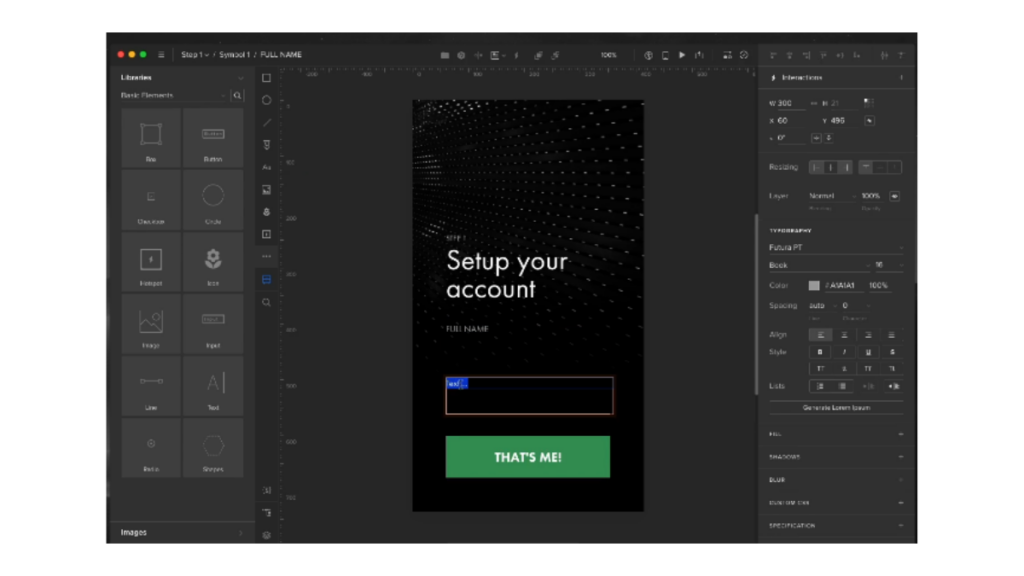The width and height of the screenshot is (1024, 576).
Task: Add the Text element from library
Action: coord(213,386)
